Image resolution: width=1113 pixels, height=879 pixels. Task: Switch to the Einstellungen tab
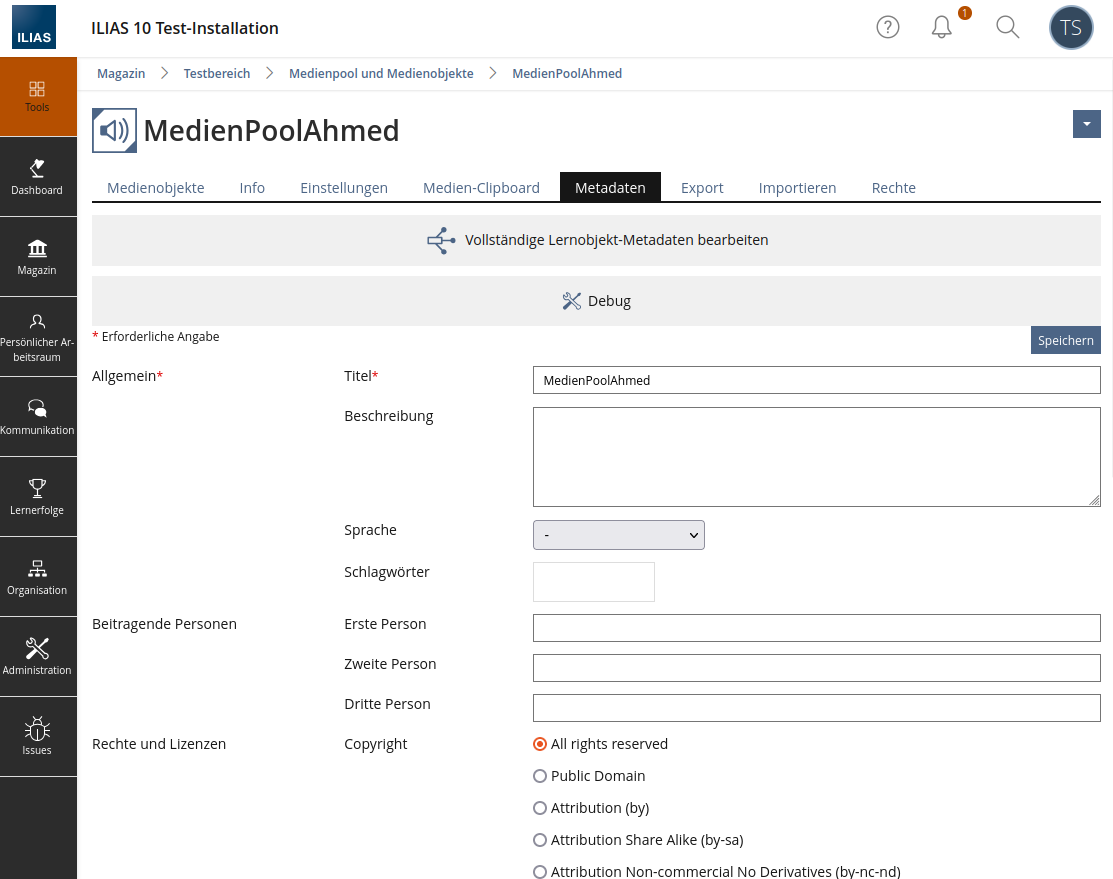coord(344,188)
